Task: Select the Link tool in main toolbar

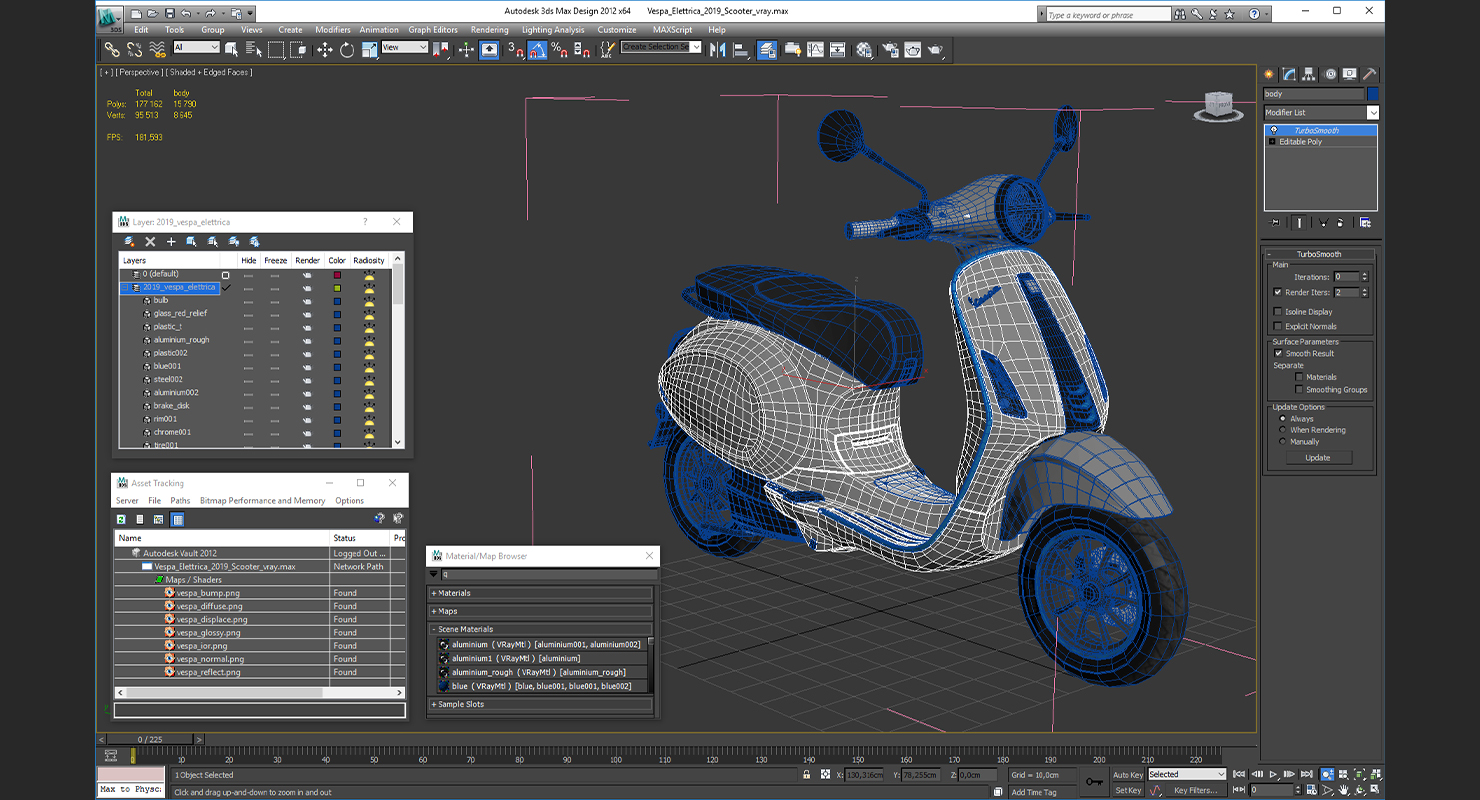Action: point(111,49)
